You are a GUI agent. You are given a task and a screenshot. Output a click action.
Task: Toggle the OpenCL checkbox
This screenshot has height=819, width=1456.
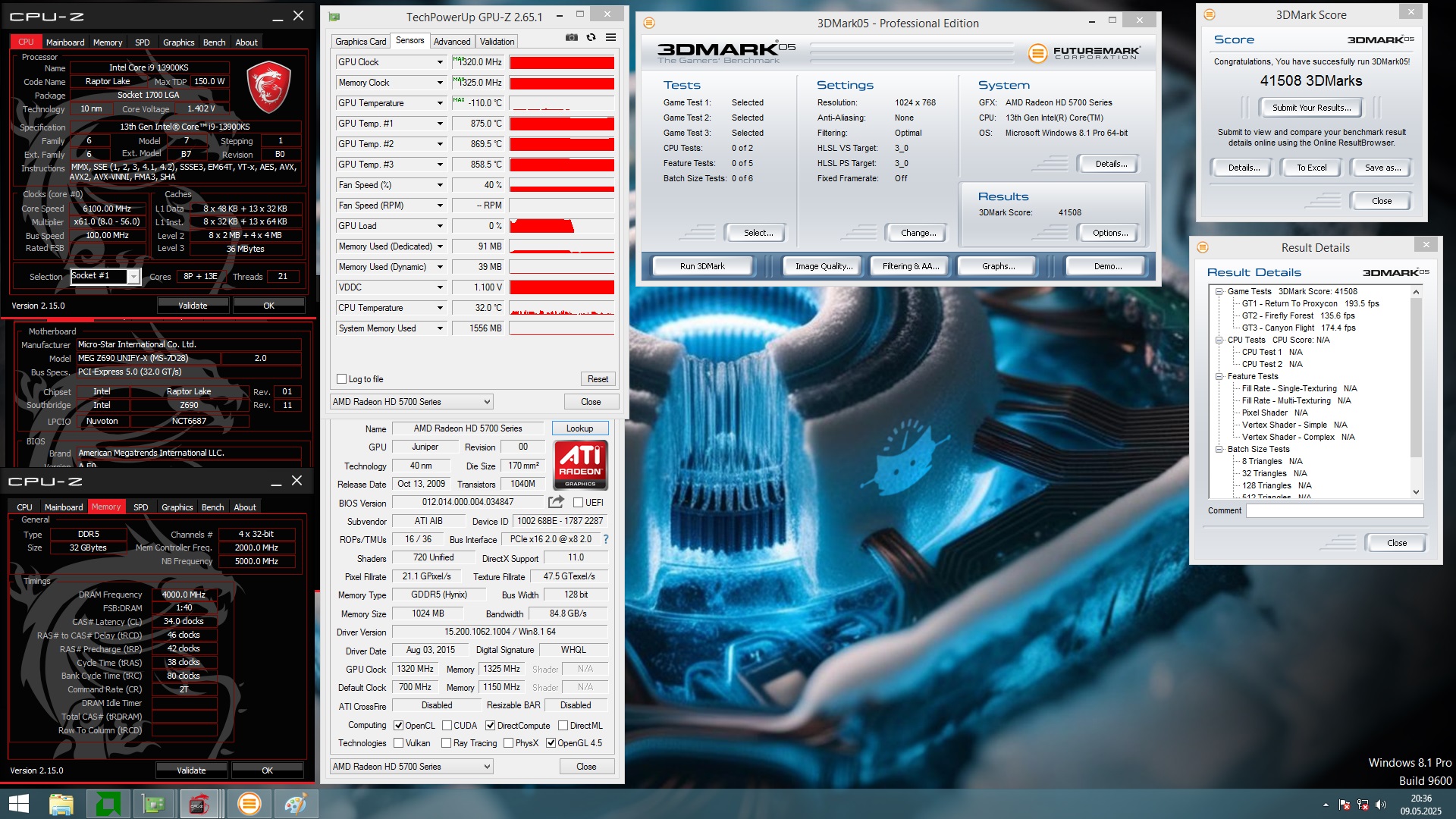[398, 726]
